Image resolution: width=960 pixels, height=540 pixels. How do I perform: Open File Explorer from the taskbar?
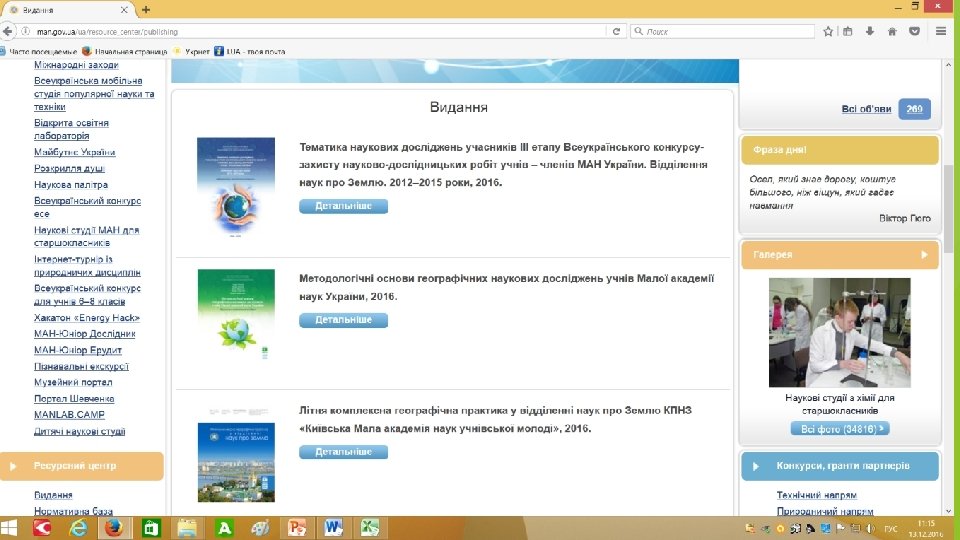coord(187,528)
